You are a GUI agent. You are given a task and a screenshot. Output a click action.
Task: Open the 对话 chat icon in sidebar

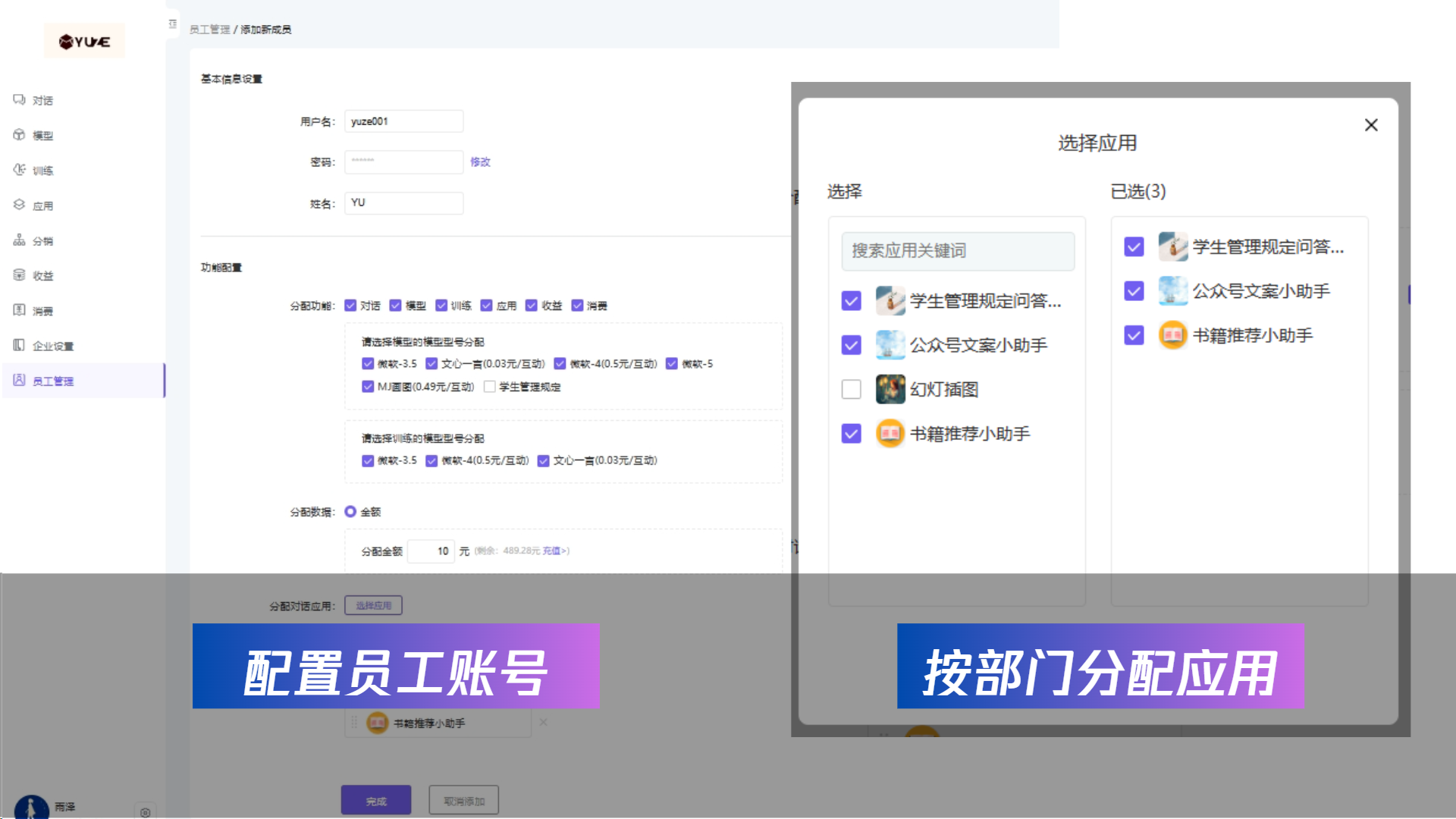coord(19,99)
